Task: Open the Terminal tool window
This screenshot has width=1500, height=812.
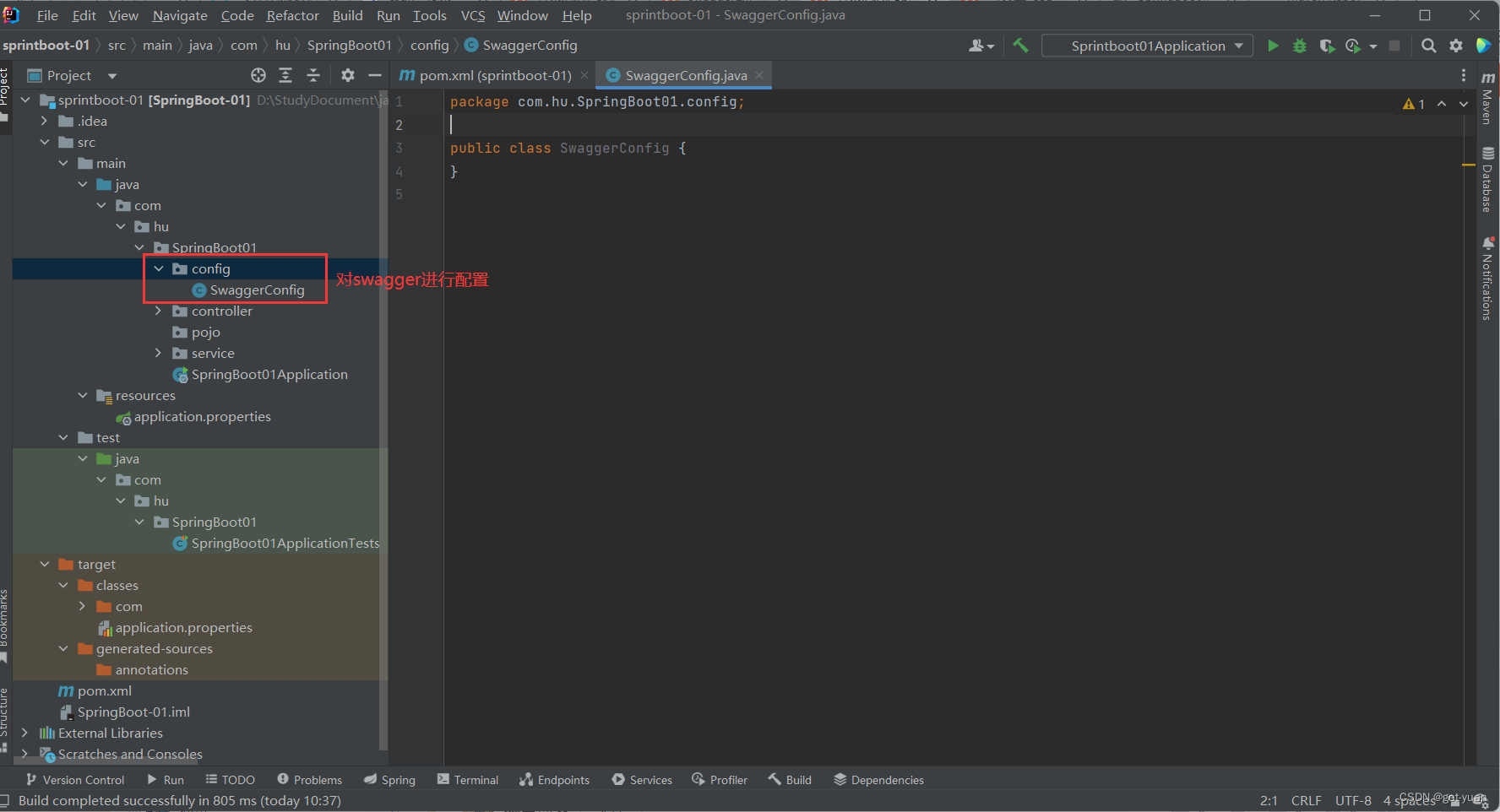Action: [468, 780]
